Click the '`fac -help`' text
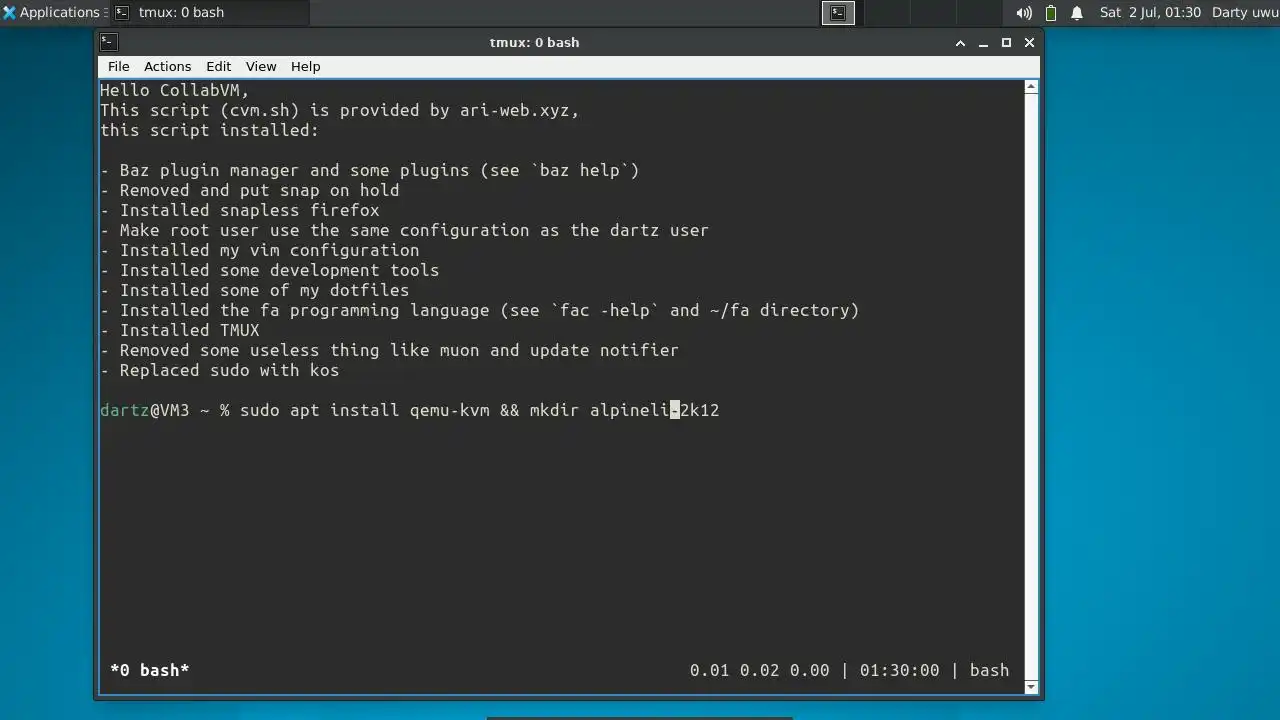Viewport: 1280px width, 720px height. pos(604,310)
